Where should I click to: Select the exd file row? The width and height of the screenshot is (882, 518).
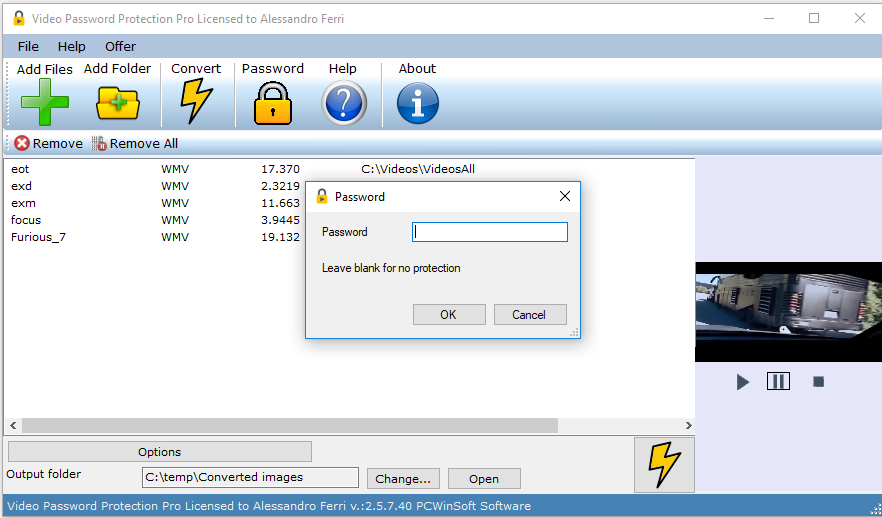coord(156,186)
